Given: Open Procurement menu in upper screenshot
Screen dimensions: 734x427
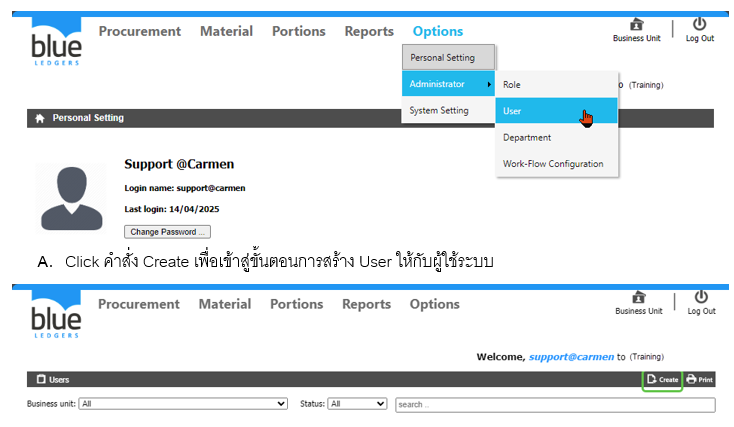Looking at the screenshot, I should pyautogui.click(x=139, y=31).
